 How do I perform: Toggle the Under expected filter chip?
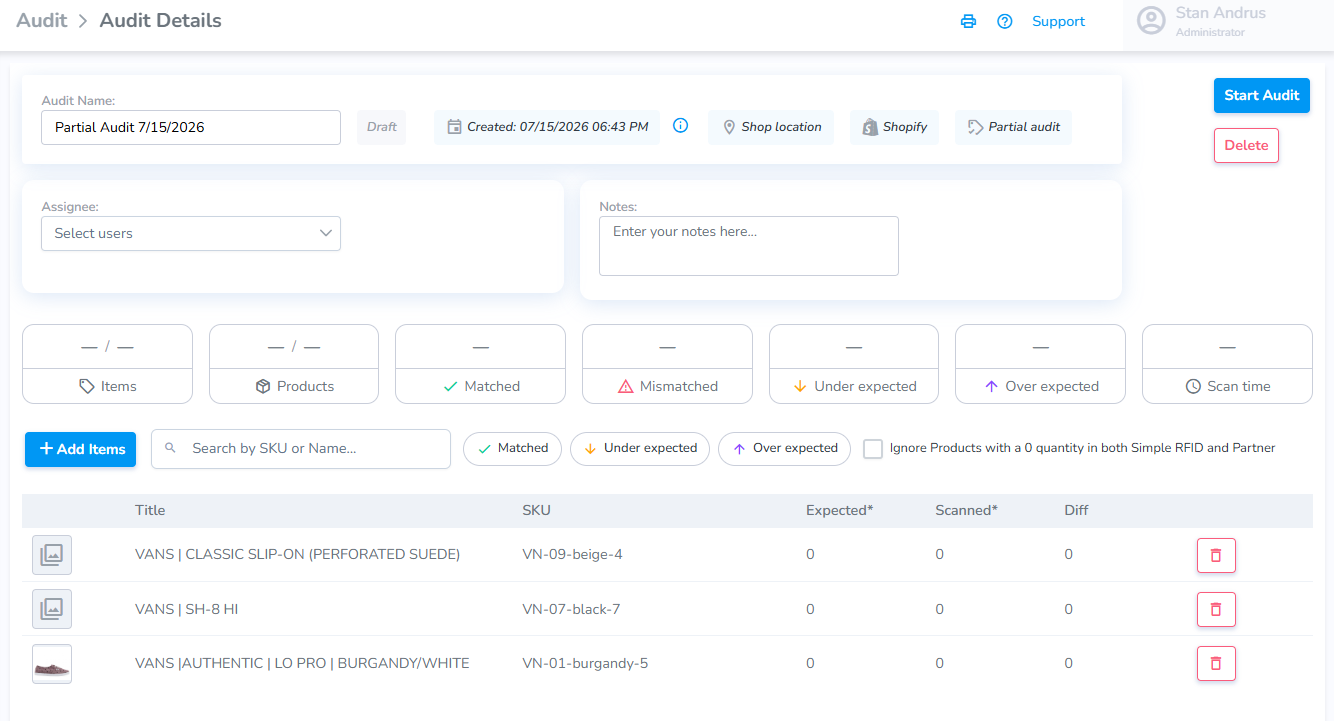click(640, 448)
